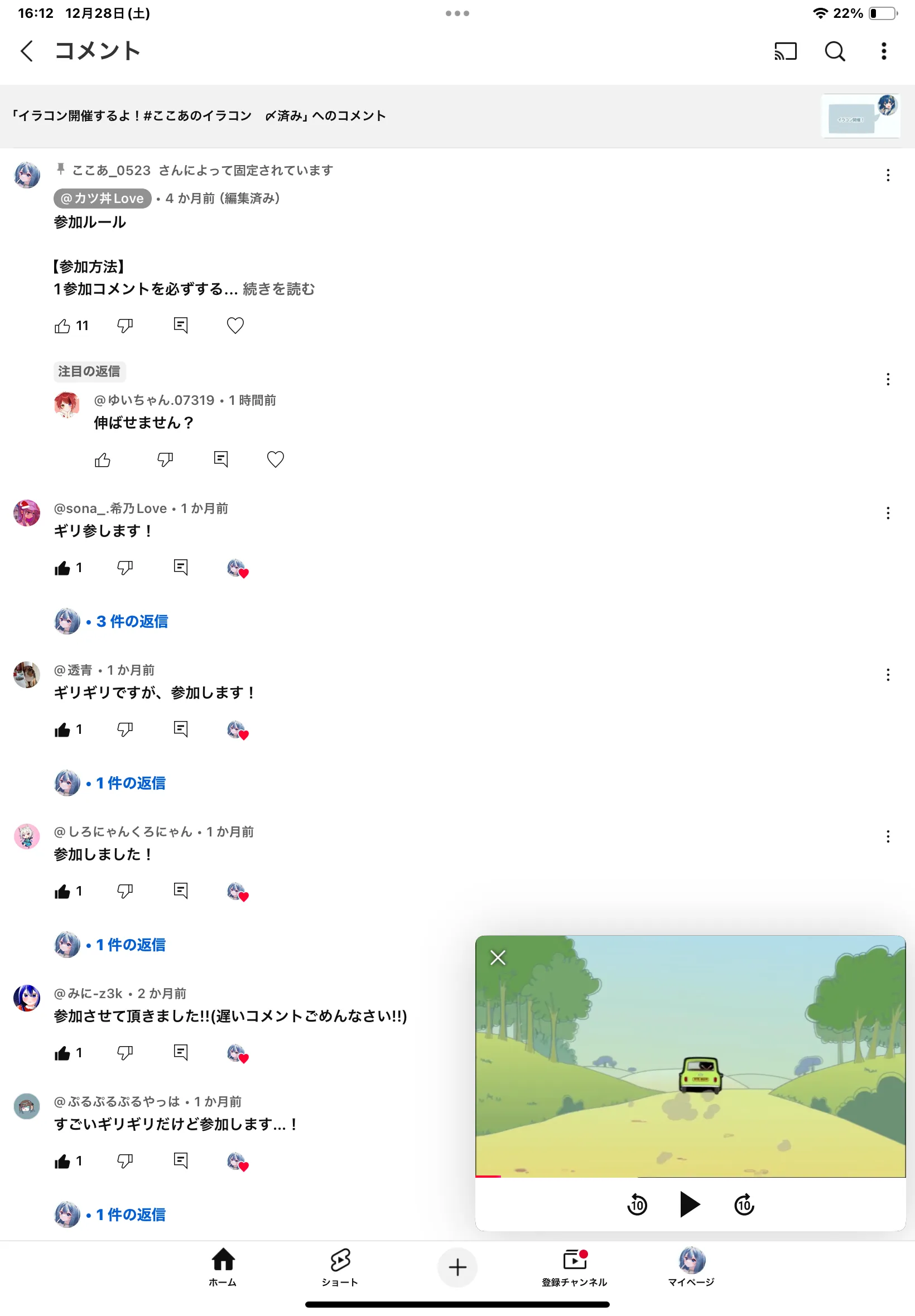The image size is (915, 1316).
Task: Rewind mini player 10 seconds
Action: 637,1204
